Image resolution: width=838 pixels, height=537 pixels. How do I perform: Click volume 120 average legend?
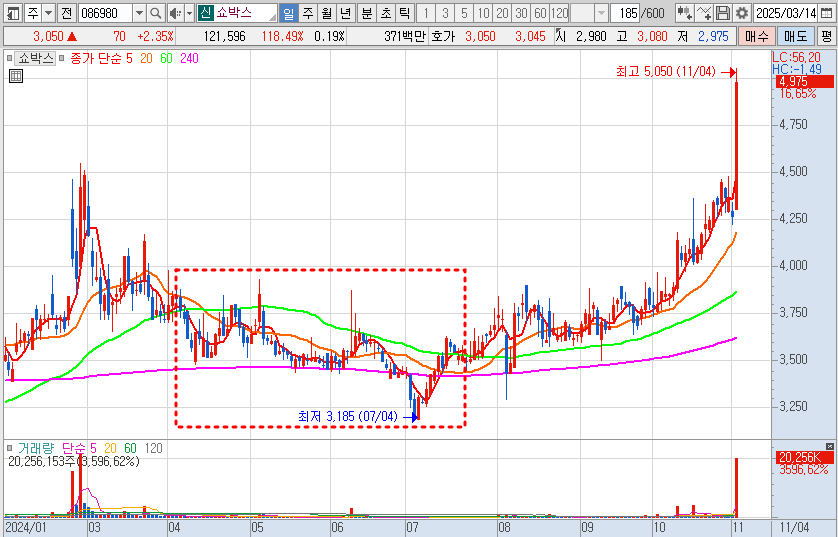153,448
